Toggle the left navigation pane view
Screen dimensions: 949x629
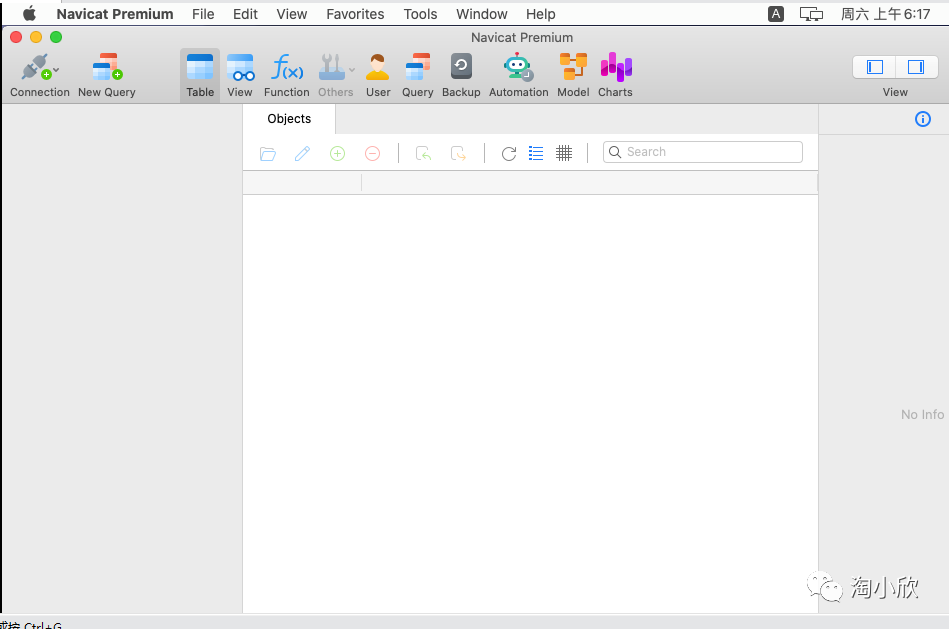875,67
